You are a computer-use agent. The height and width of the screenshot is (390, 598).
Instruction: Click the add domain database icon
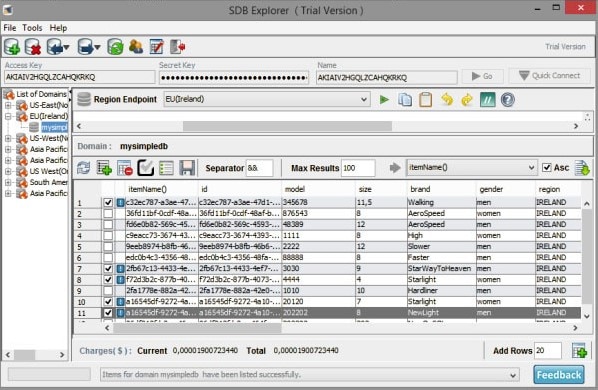12,47
